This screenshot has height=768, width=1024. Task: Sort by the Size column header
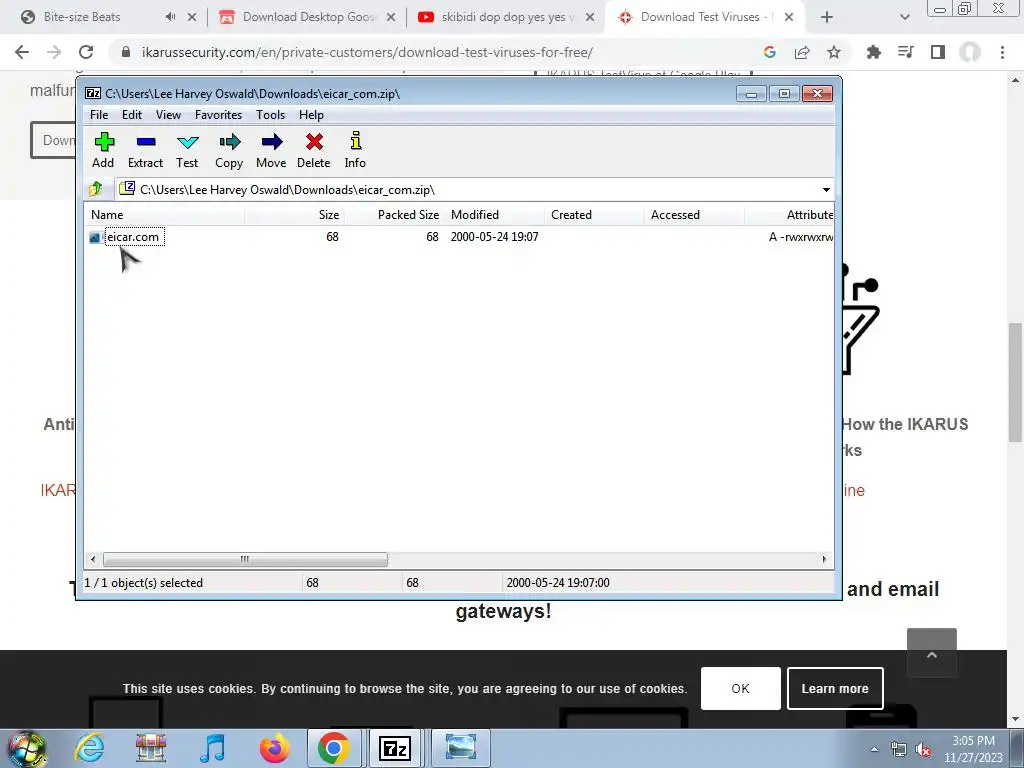point(295,215)
